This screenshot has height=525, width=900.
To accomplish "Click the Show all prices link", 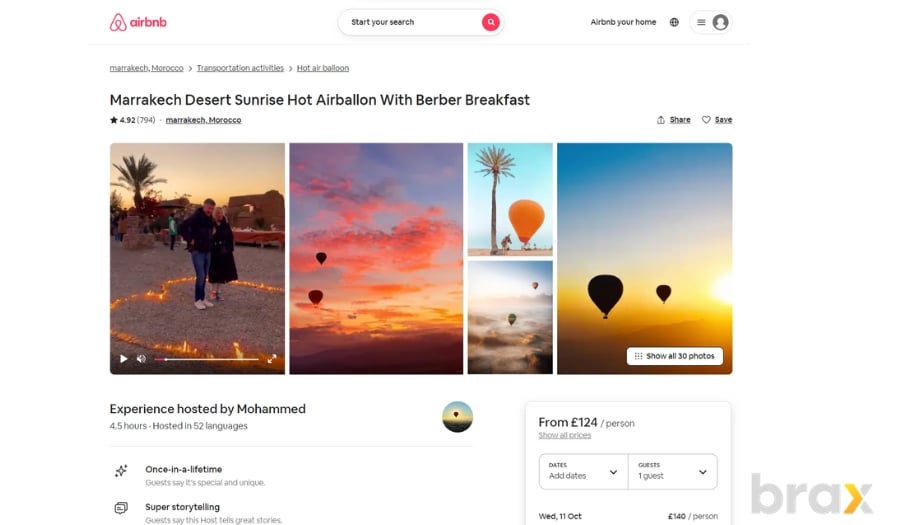I will [x=564, y=435].
